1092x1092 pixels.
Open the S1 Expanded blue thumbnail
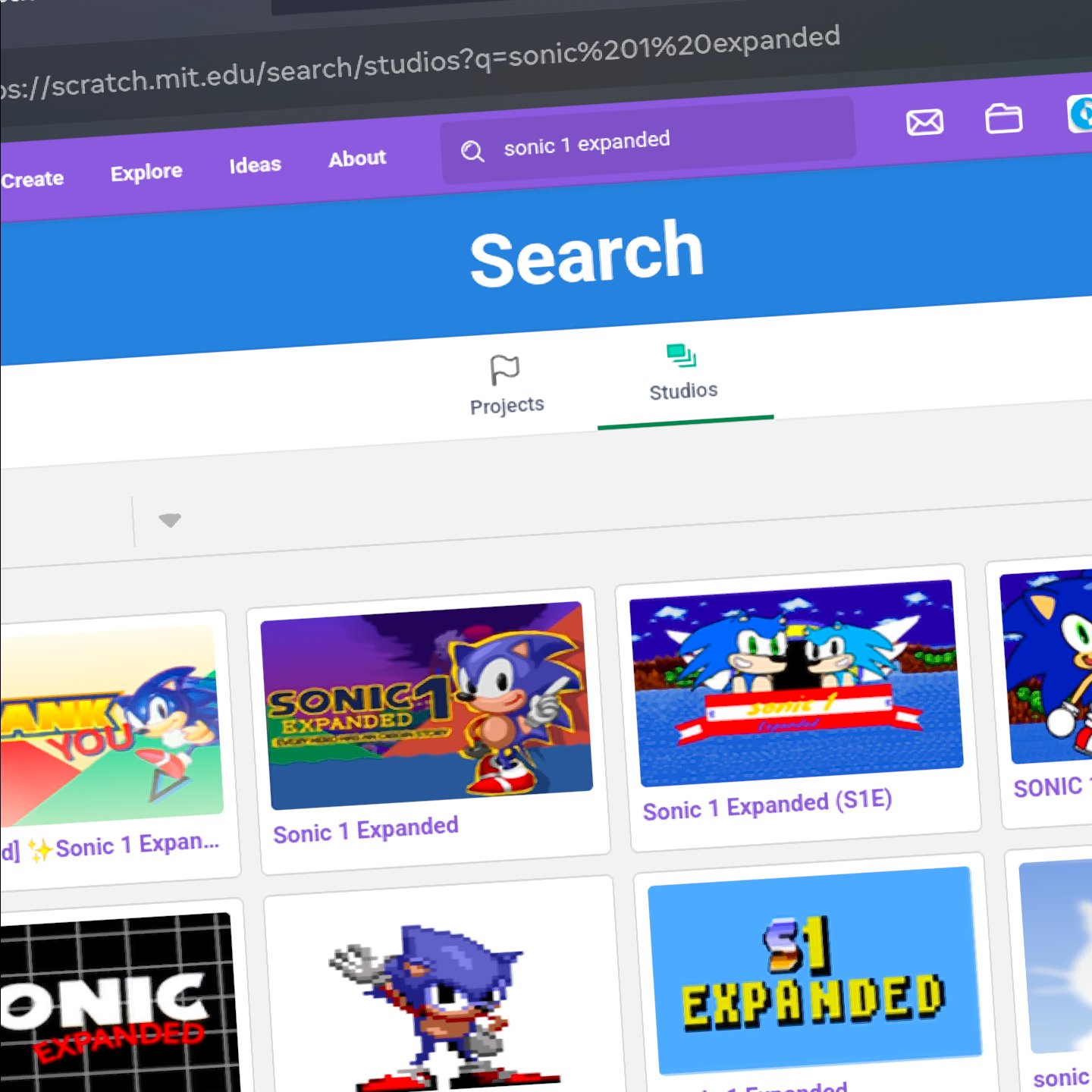coord(814,971)
